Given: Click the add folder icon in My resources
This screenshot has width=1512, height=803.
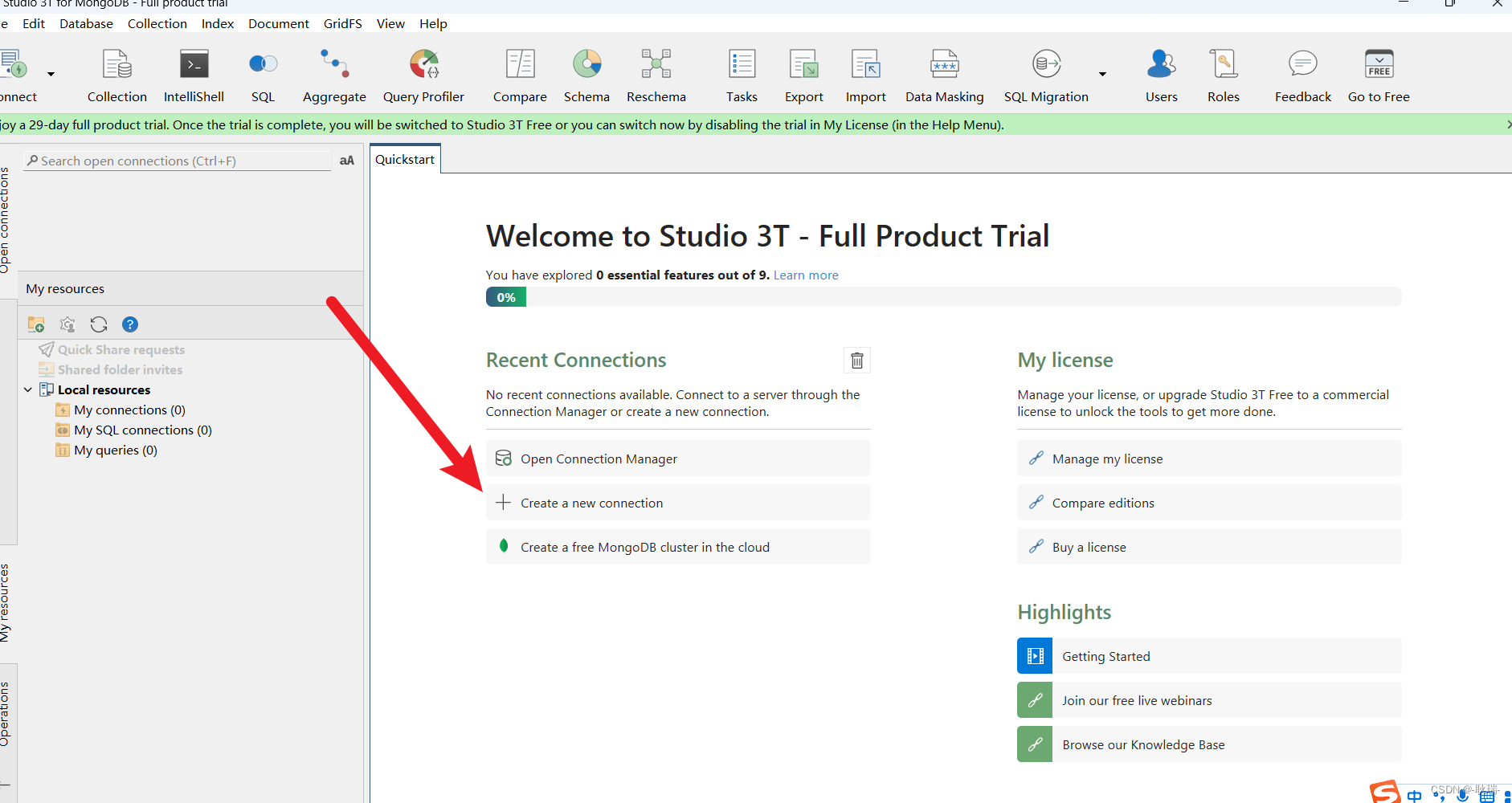Looking at the screenshot, I should click(36, 324).
